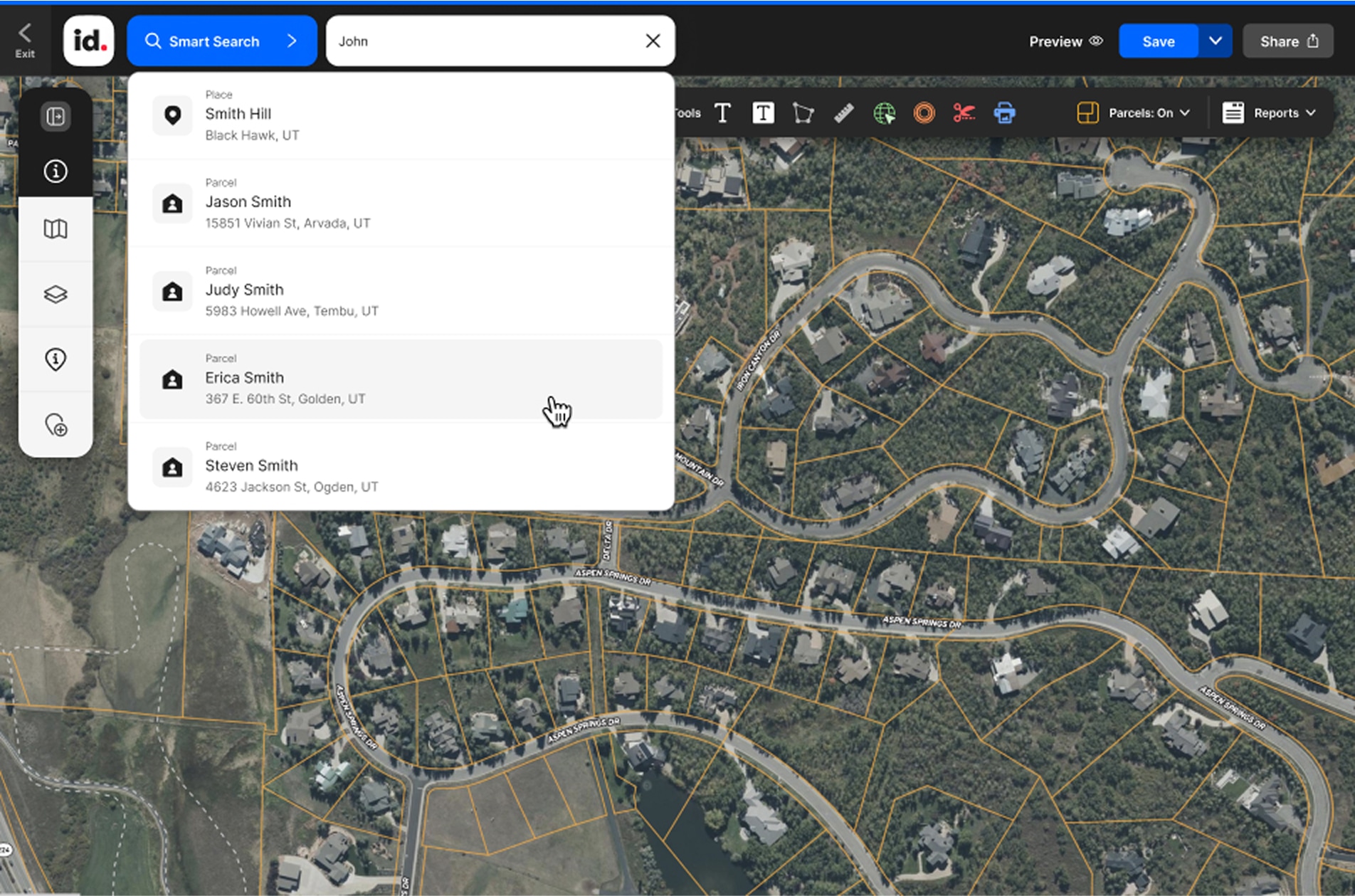1355x896 pixels.
Task: Open the info panel in sidebar
Action: tap(56, 171)
